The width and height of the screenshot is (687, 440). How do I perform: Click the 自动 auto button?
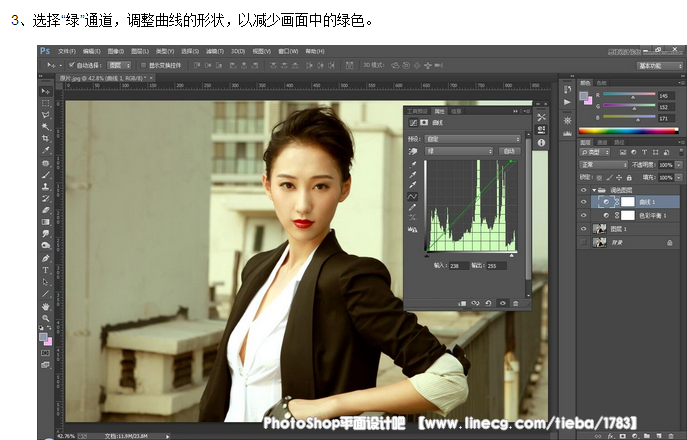509,151
